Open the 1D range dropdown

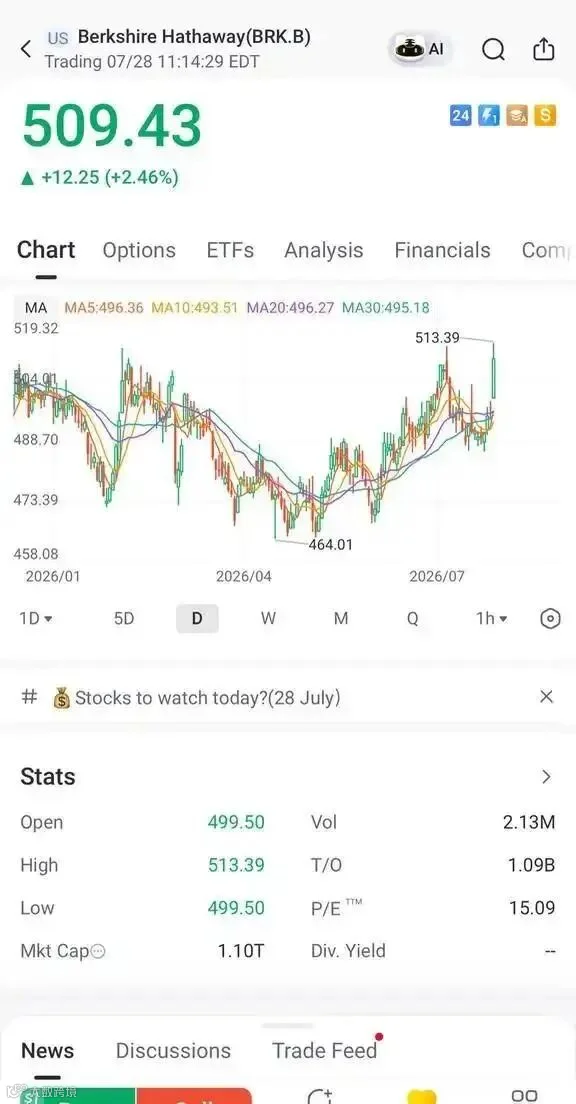pyautogui.click(x=36, y=619)
